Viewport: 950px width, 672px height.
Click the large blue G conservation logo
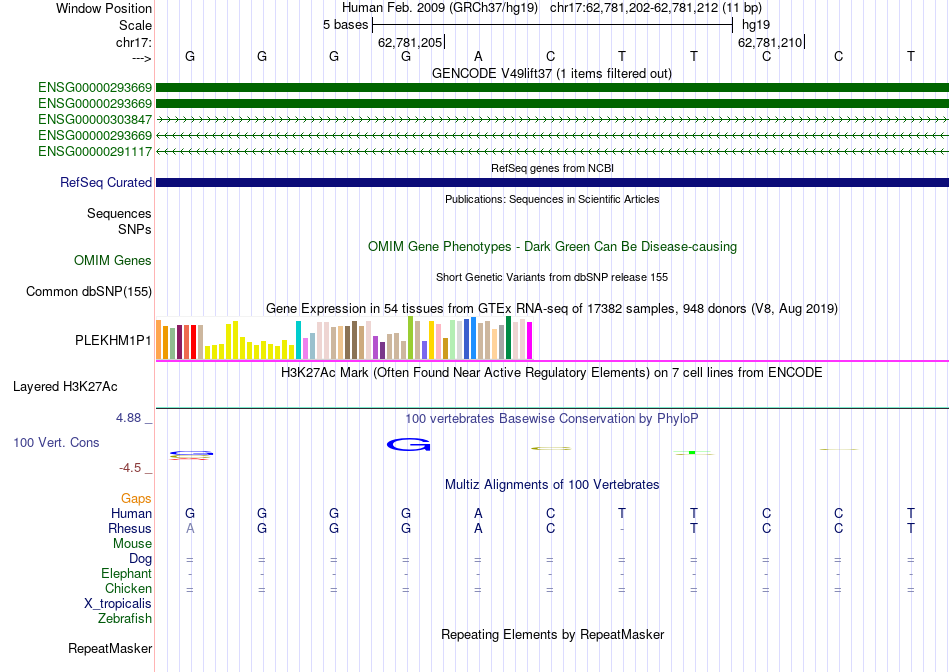pyautogui.click(x=408, y=445)
